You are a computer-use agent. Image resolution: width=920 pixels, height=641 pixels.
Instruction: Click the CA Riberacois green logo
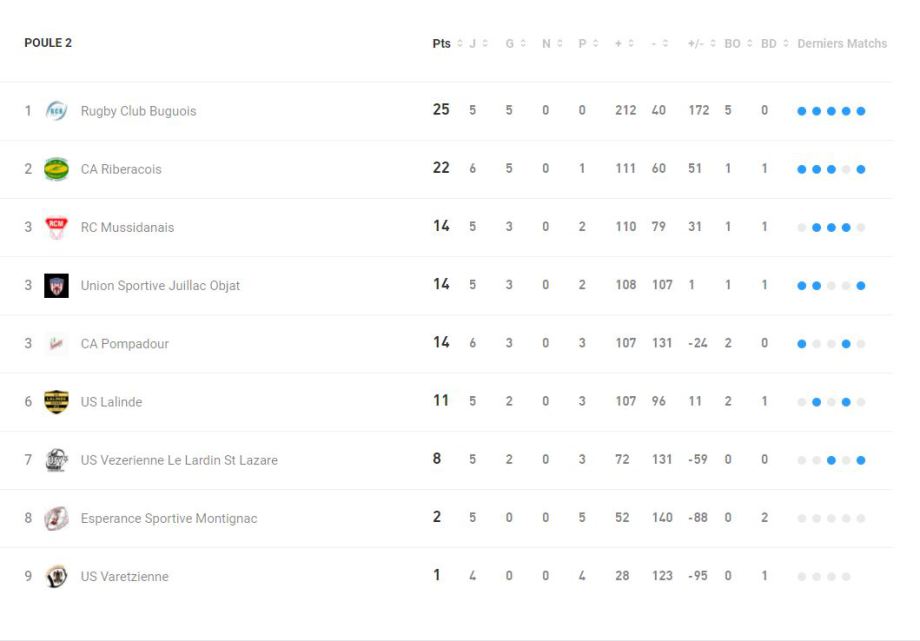[x=57, y=169]
